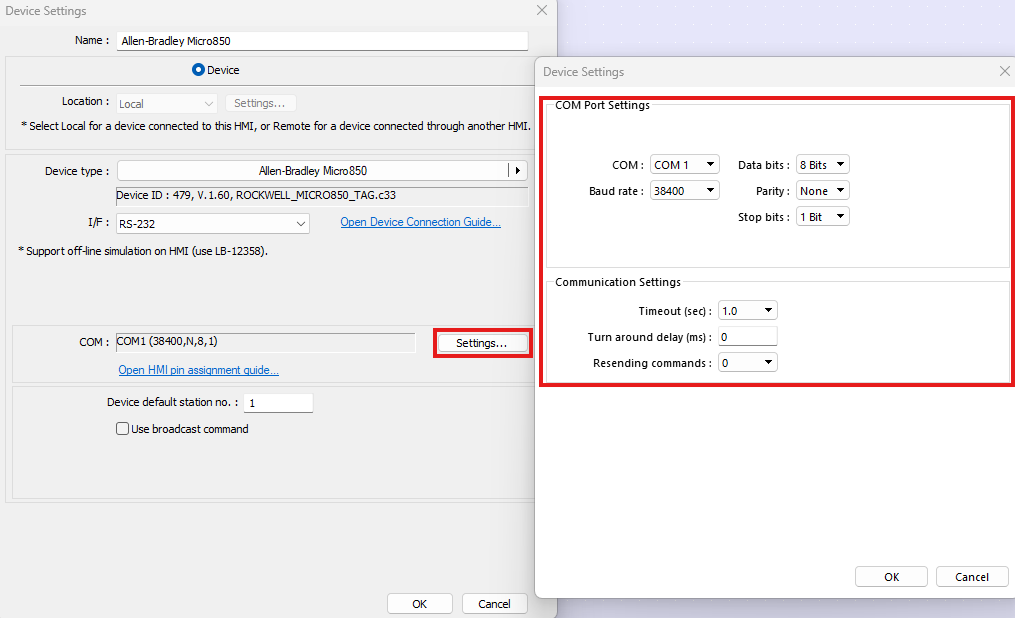Open the COM port dropdown showing COM 1
The height and width of the screenshot is (618, 1015).
click(x=685, y=164)
